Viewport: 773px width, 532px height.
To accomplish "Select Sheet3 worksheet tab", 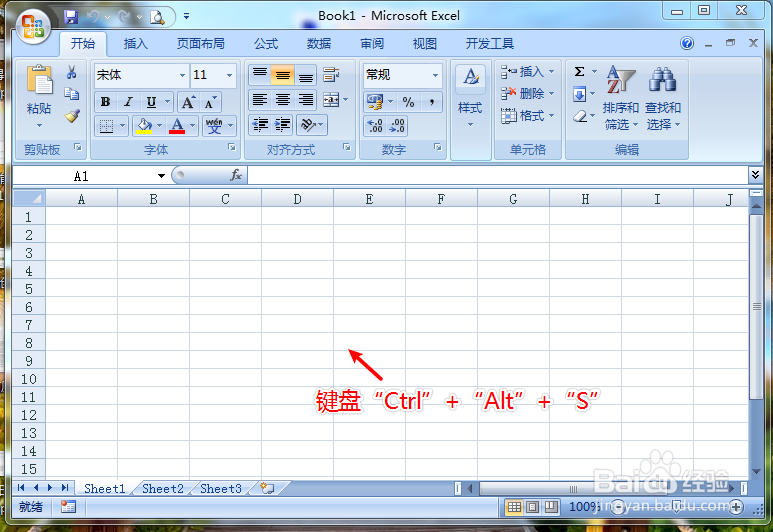I will pyautogui.click(x=221, y=489).
